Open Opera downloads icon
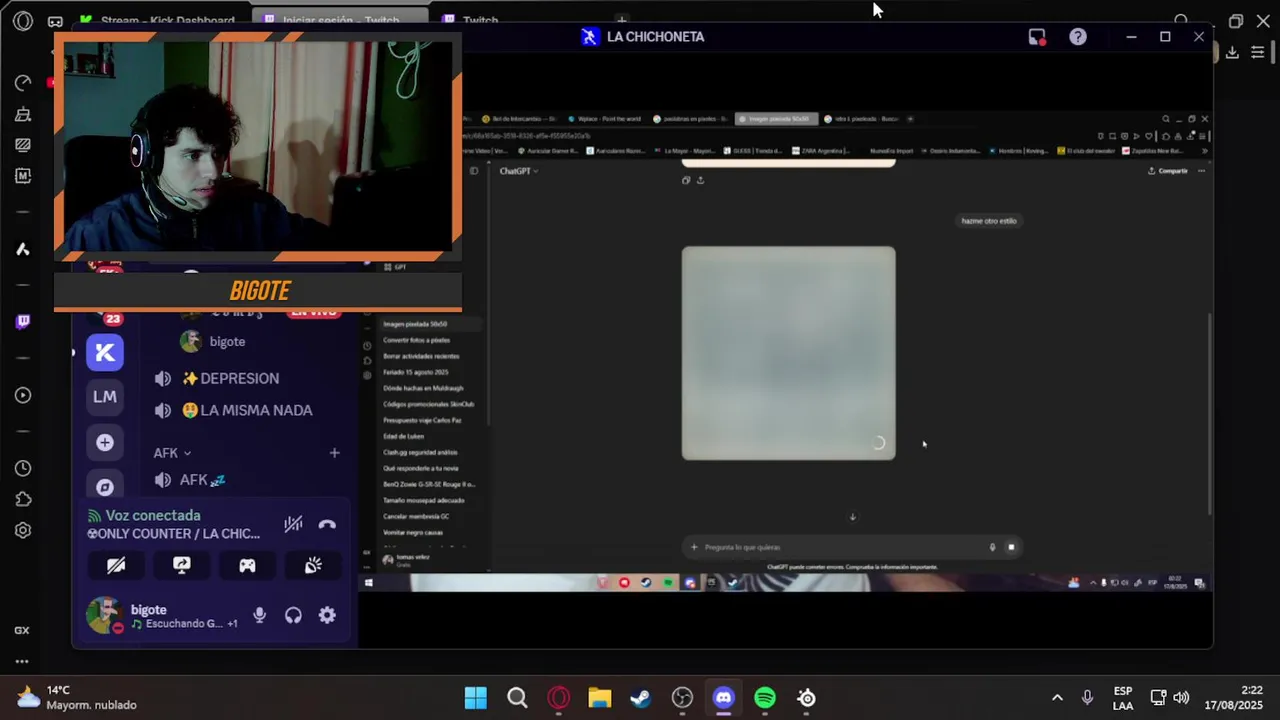This screenshot has height=720, width=1280. coord(1232,52)
